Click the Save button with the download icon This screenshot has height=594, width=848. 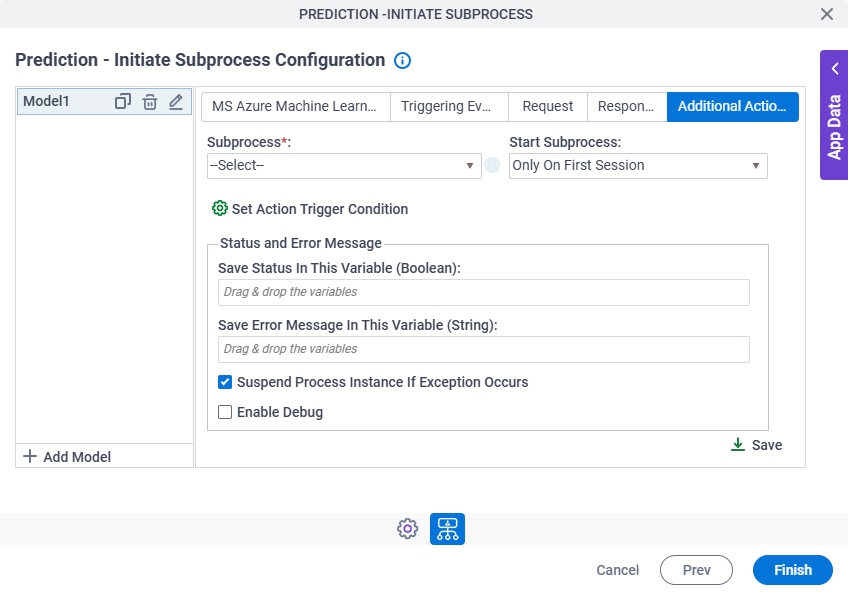point(756,445)
